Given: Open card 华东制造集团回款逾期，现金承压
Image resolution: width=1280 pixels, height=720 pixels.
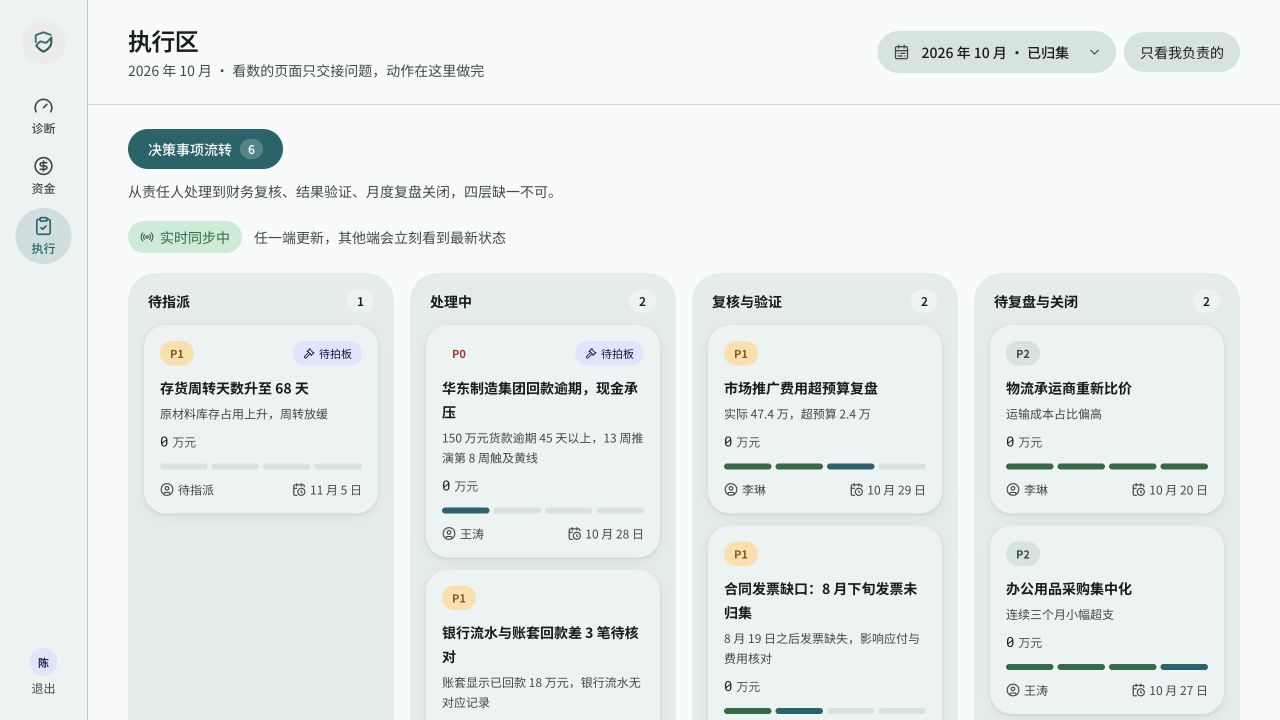Looking at the screenshot, I should (543, 441).
